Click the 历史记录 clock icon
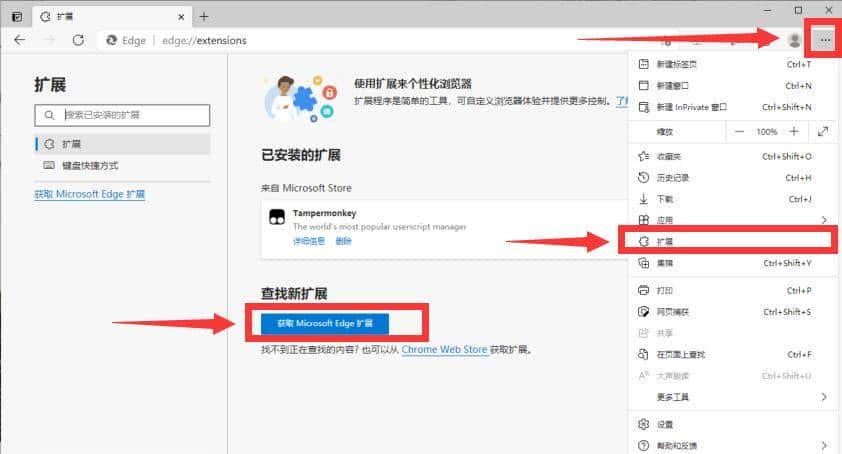 click(643, 178)
